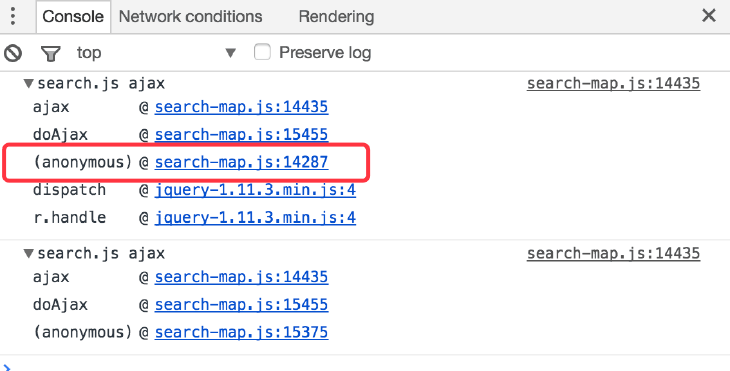
Task: Open the three-dot drawer menu
Action: point(13,16)
